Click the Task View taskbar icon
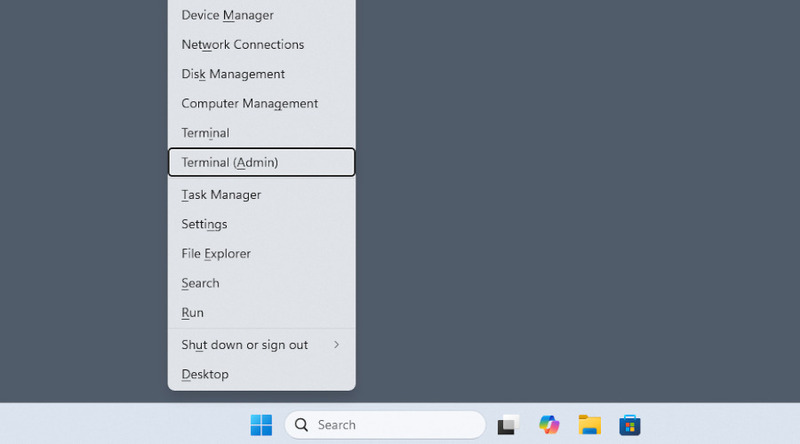Screen dimensions: 800x444 coord(508,425)
